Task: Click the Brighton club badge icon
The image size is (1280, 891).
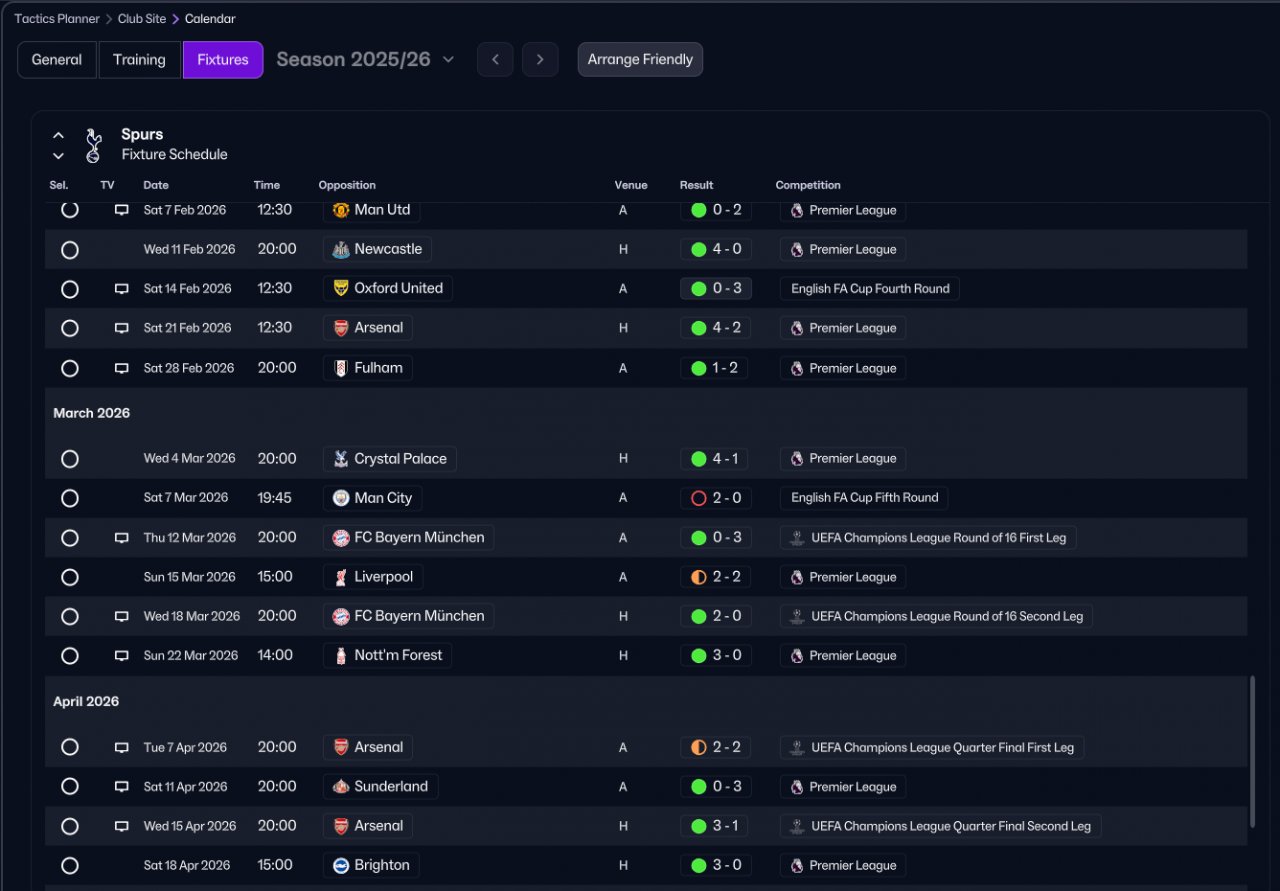Action: click(x=341, y=866)
